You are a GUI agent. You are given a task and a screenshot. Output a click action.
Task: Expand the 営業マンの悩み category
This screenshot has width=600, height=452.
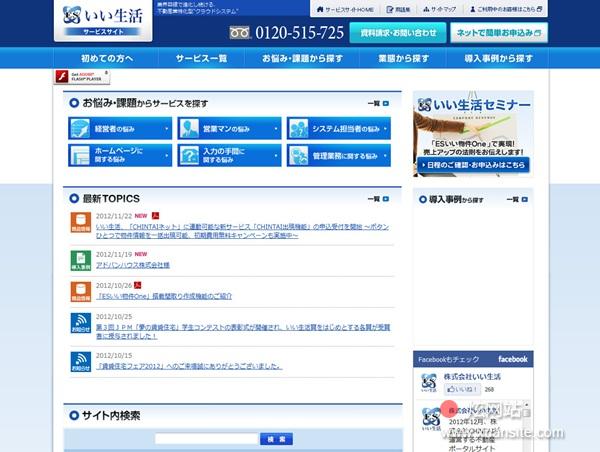[x=230, y=129]
